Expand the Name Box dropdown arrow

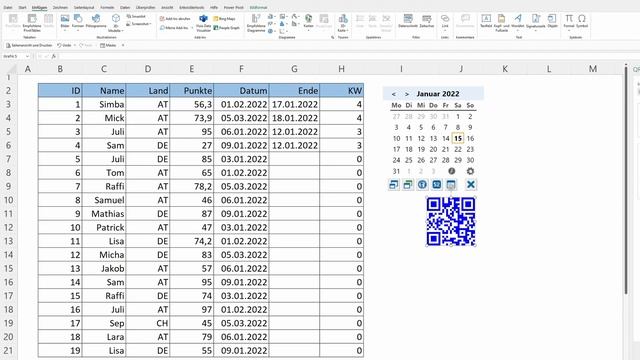tap(27, 56)
